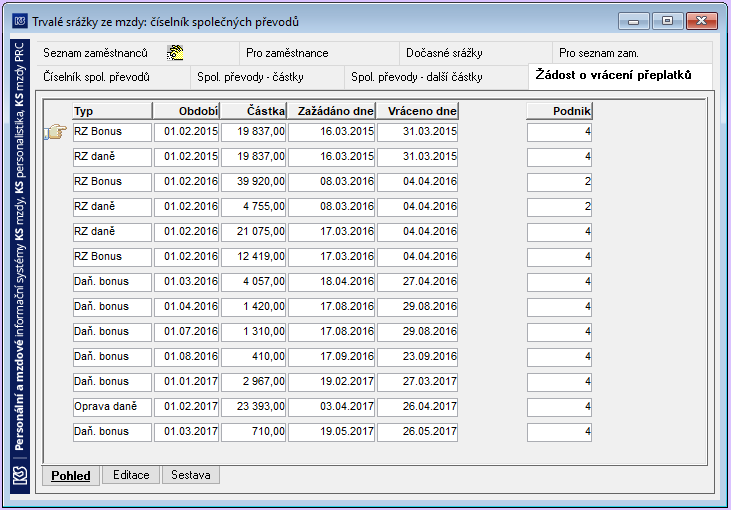
Task: Switch to Editace mode
Action: click(131, 475)
